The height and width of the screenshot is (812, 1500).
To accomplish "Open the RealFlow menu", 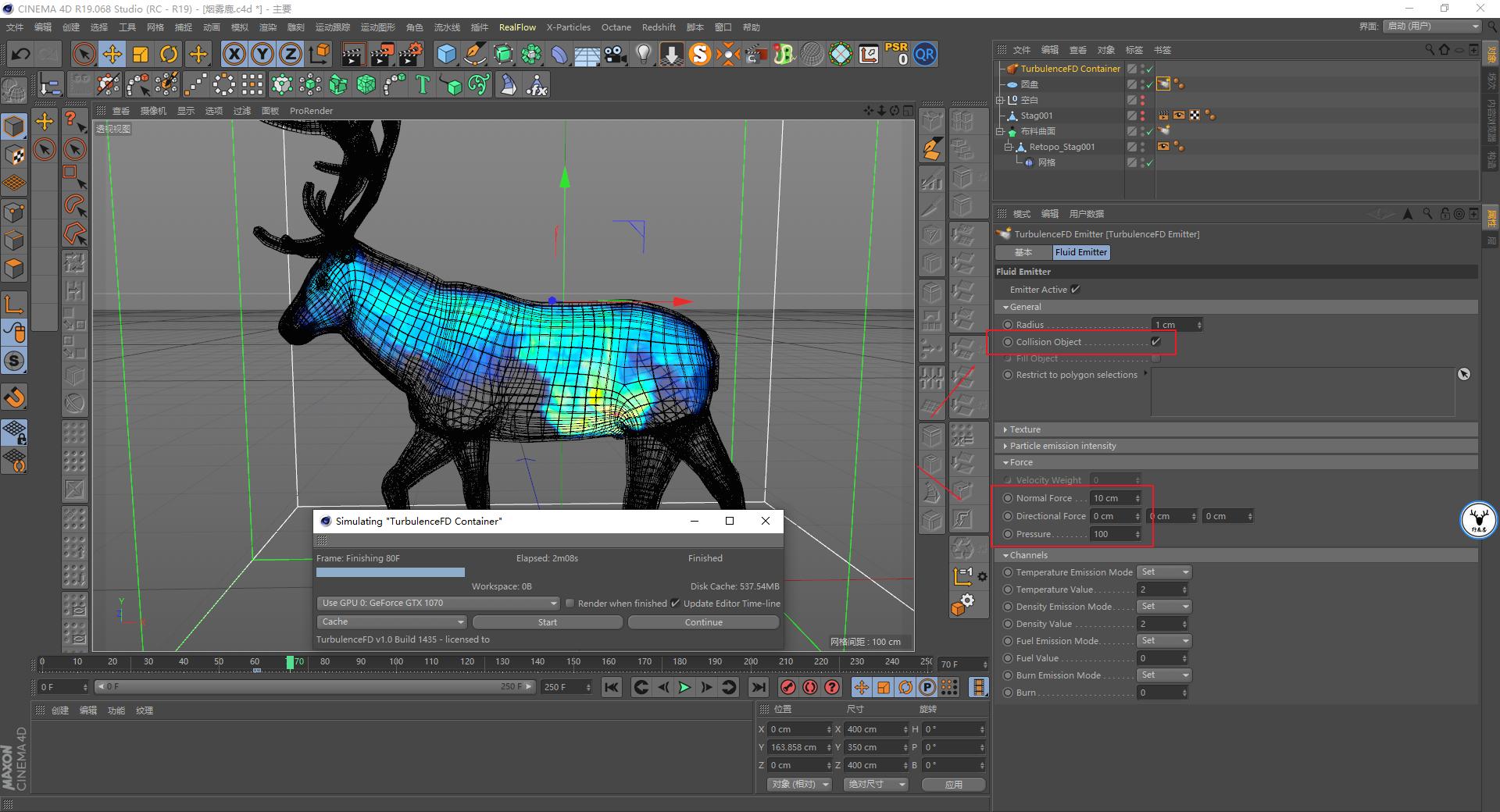I will (x=517, y=27).
